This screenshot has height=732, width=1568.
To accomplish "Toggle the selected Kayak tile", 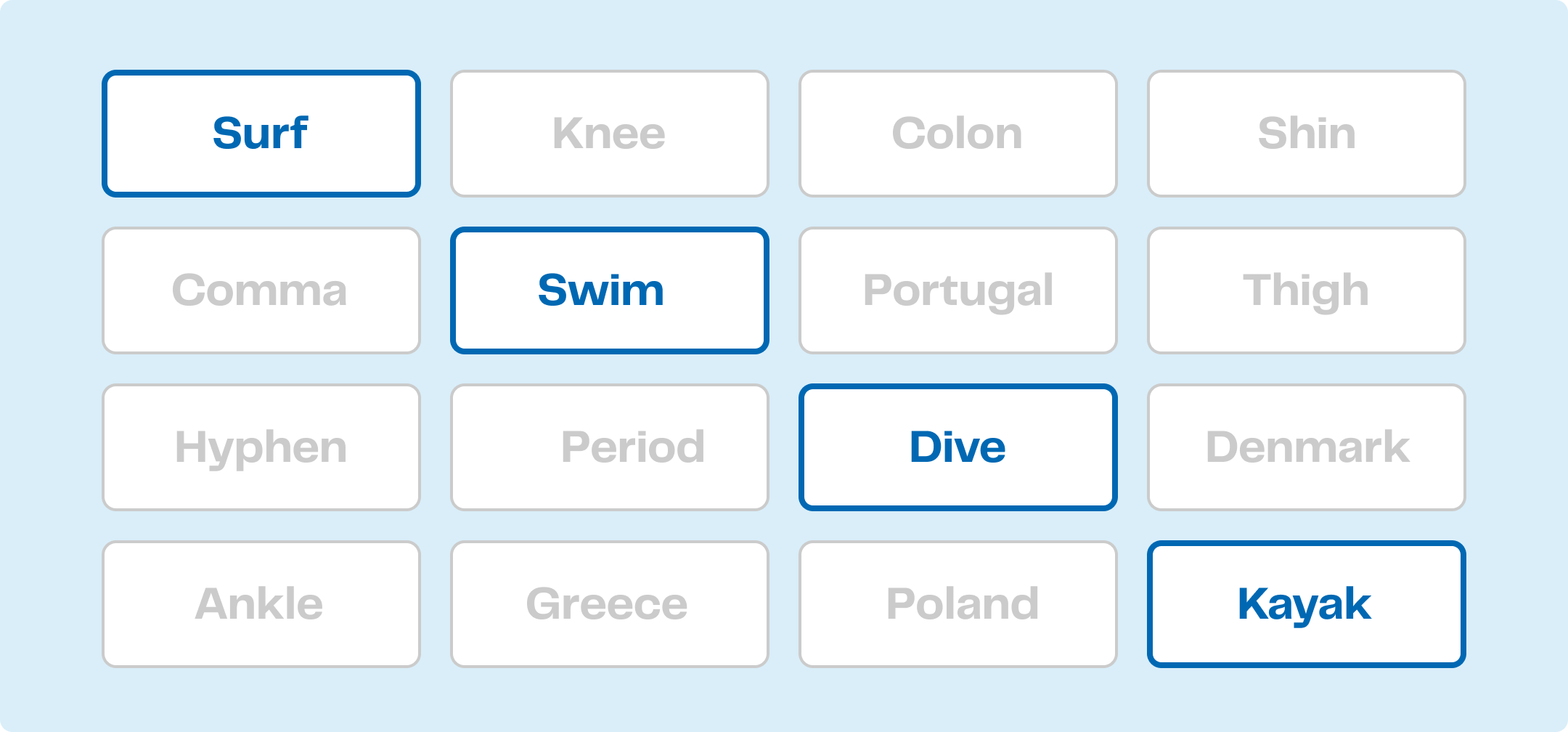I will pos(1307,604).
